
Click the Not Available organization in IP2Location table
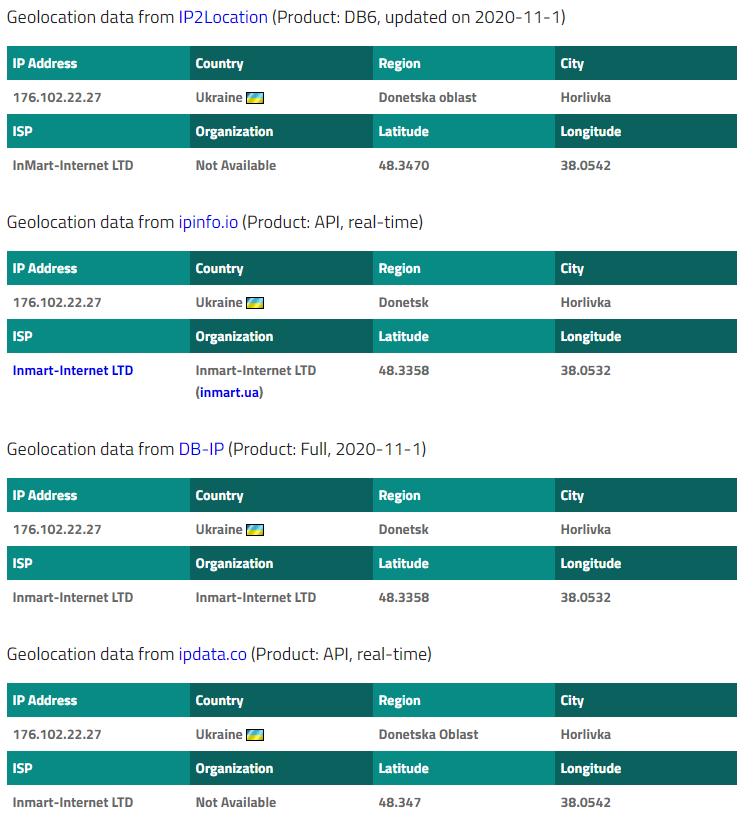[236, 166]
